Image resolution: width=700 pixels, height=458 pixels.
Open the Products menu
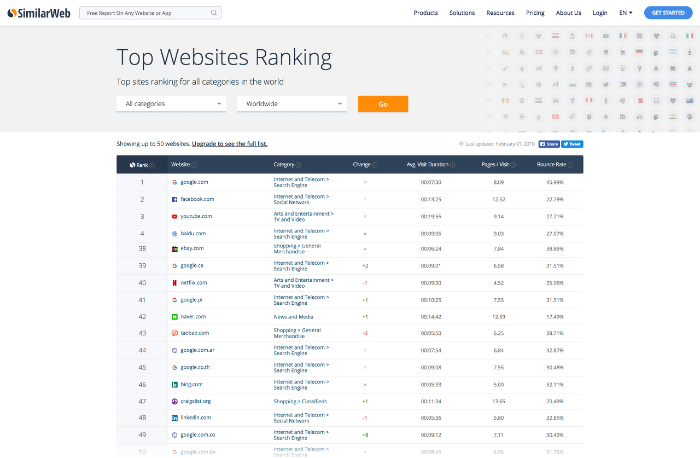[425, 13]
